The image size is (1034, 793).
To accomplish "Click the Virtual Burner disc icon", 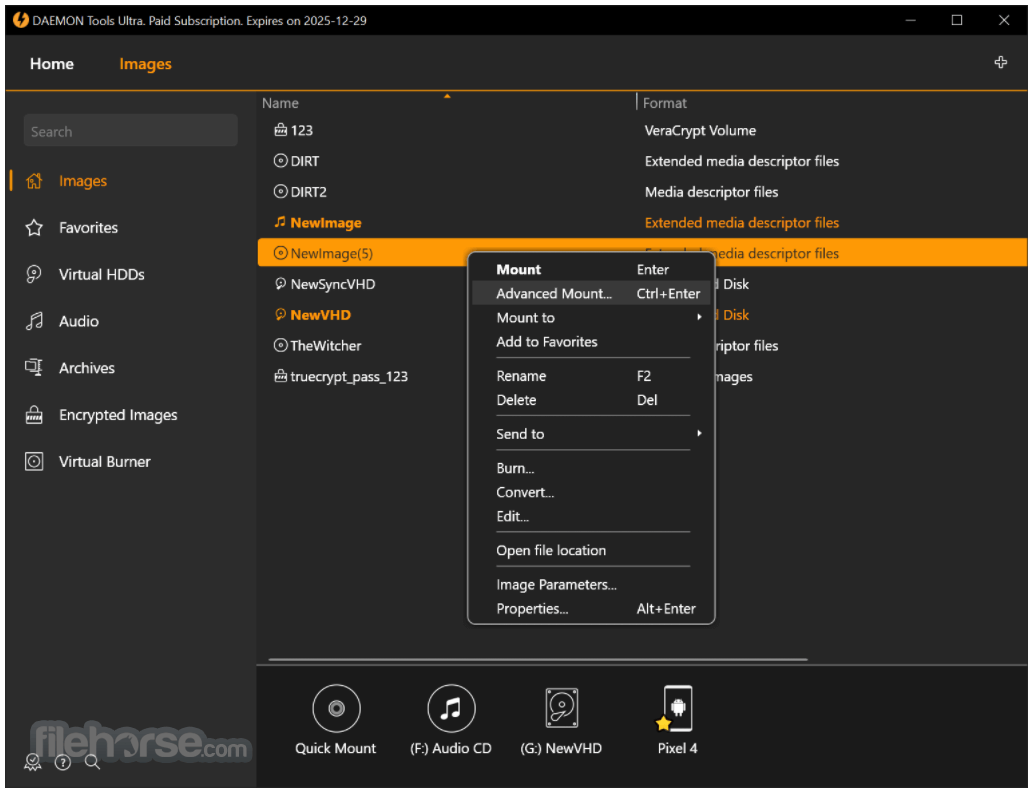I will click(34, 462).
